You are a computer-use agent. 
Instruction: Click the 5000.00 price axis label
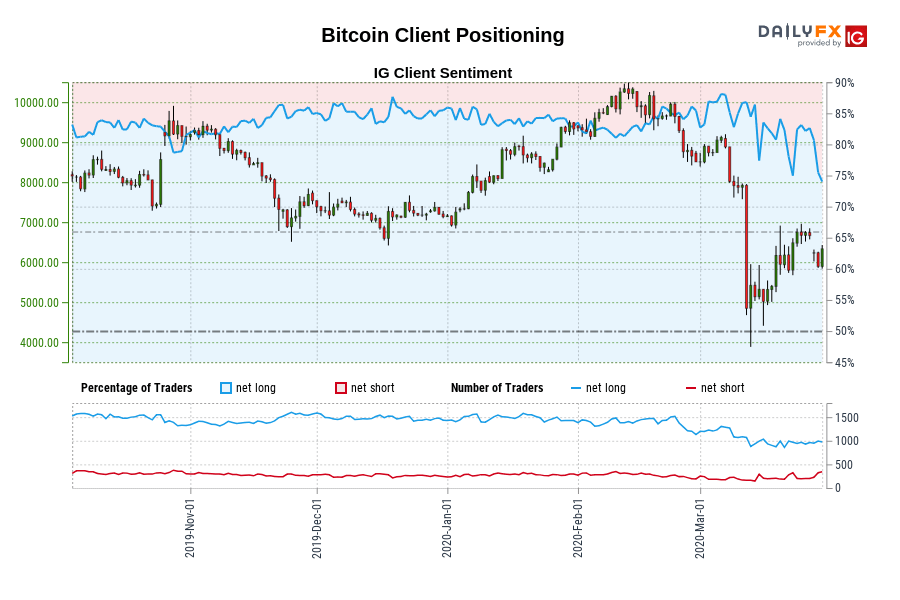click(40, 303)
